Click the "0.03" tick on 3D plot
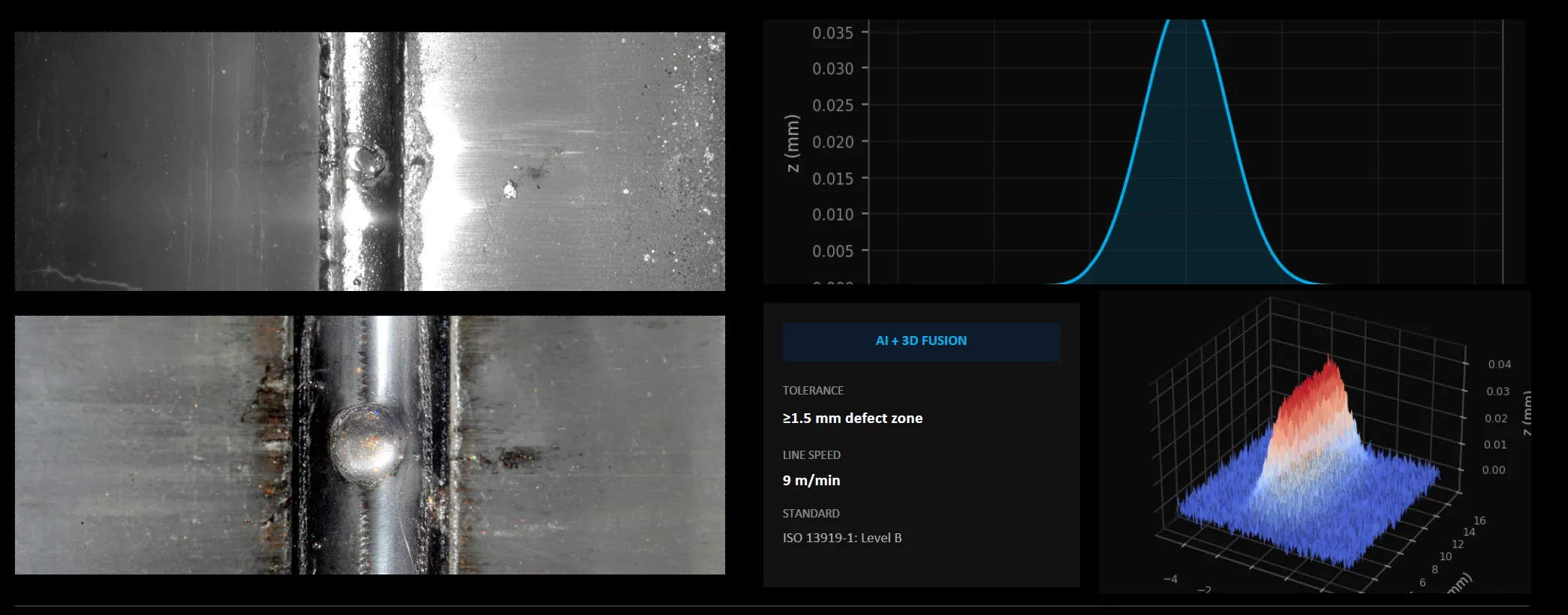 (x=1497, y=391)
